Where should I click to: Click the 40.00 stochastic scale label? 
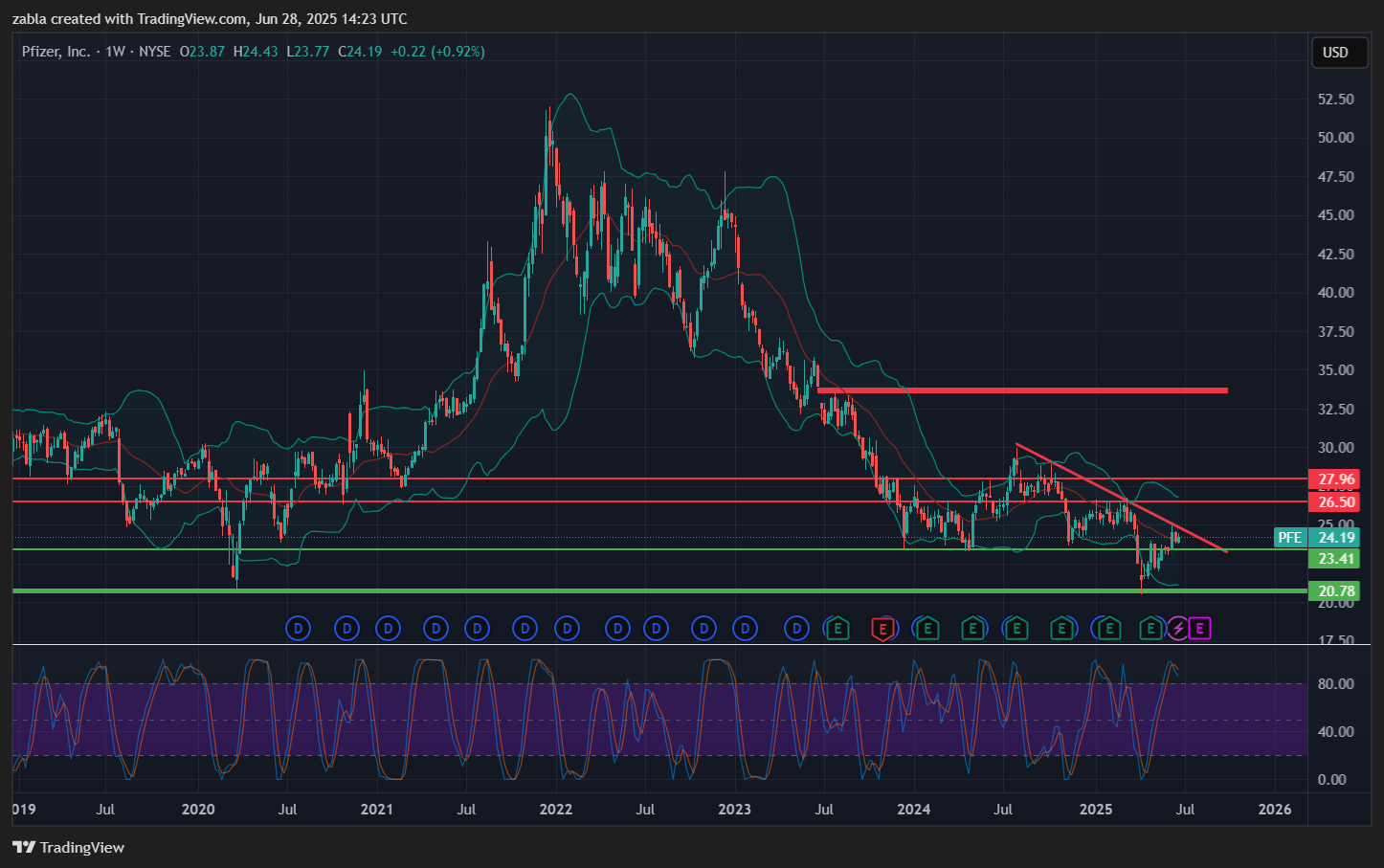coord(1336,732)
